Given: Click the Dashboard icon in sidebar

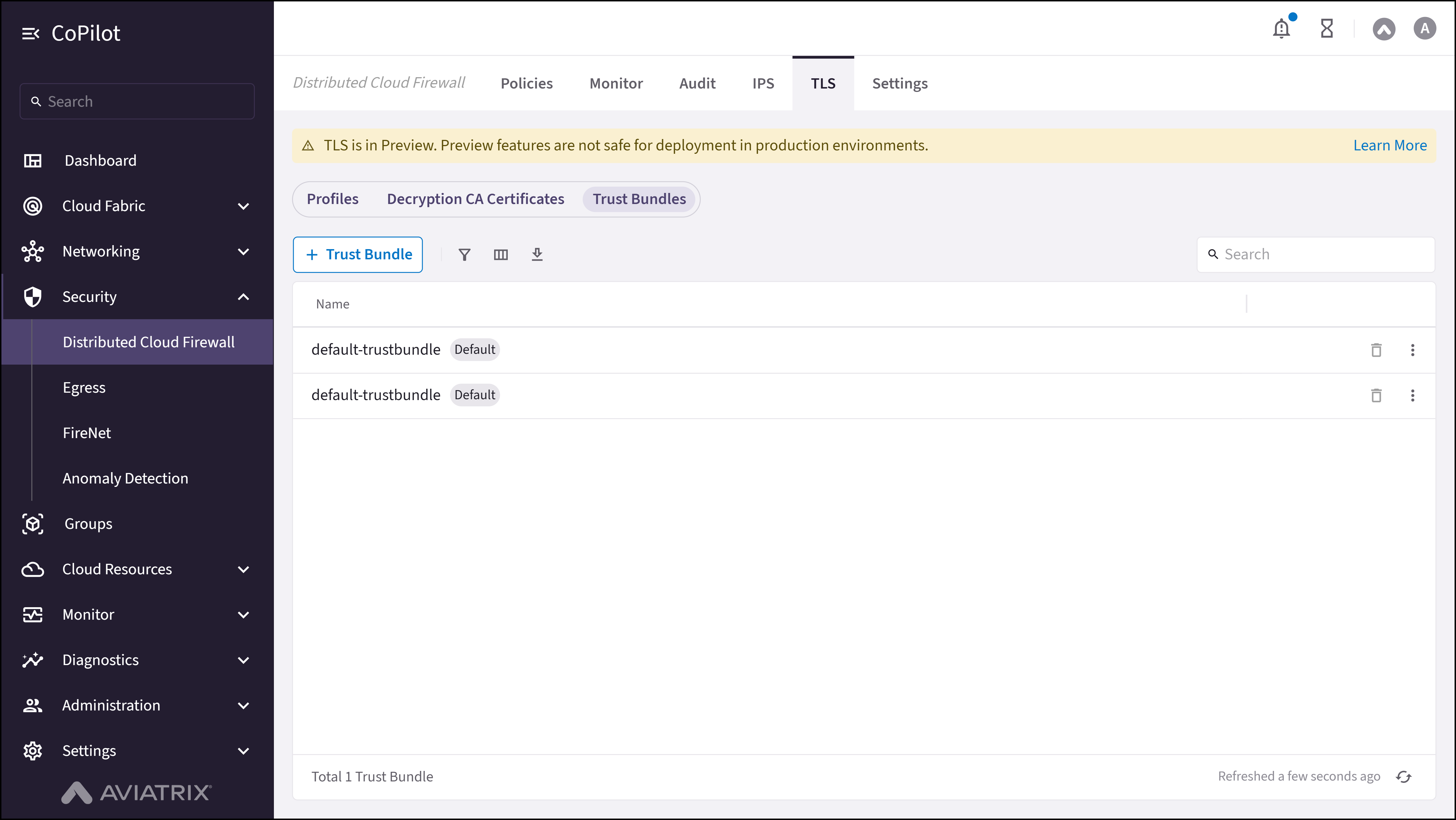Looking at the screenshot, I should 33,161.
